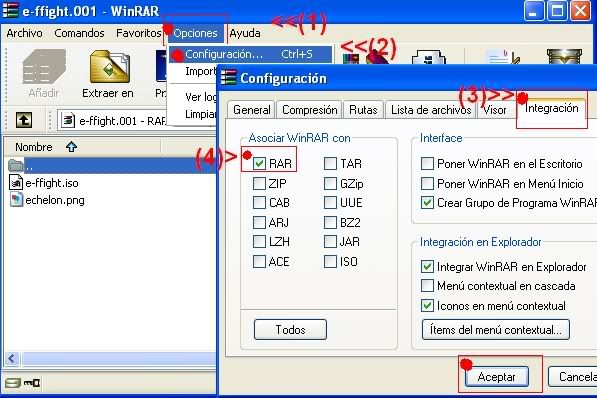
Task: Maximize the WinRAR window
Action: click(x=557, y=10)
